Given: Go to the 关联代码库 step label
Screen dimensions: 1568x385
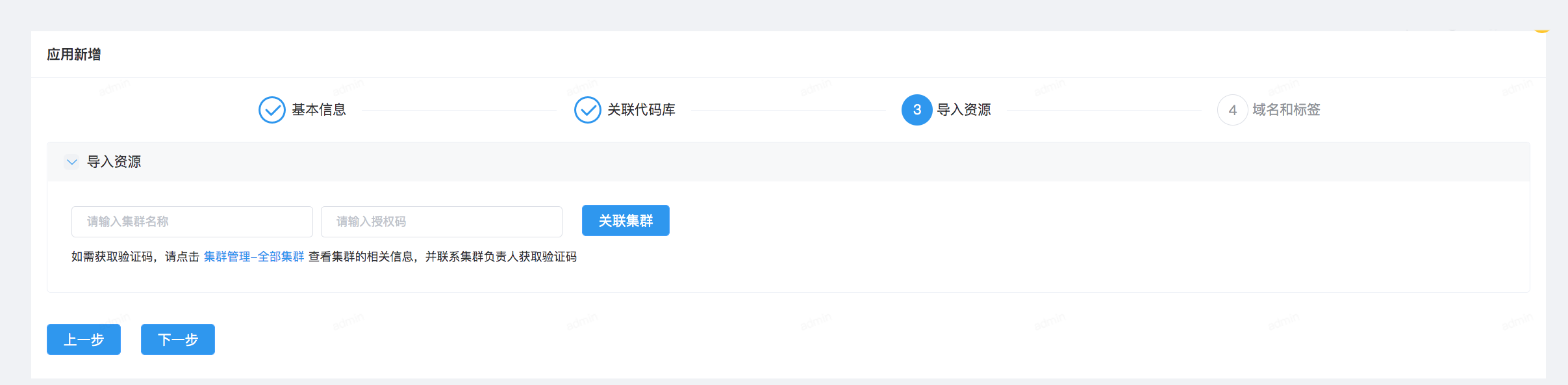Looking at the screenshot, I should 641,110.
